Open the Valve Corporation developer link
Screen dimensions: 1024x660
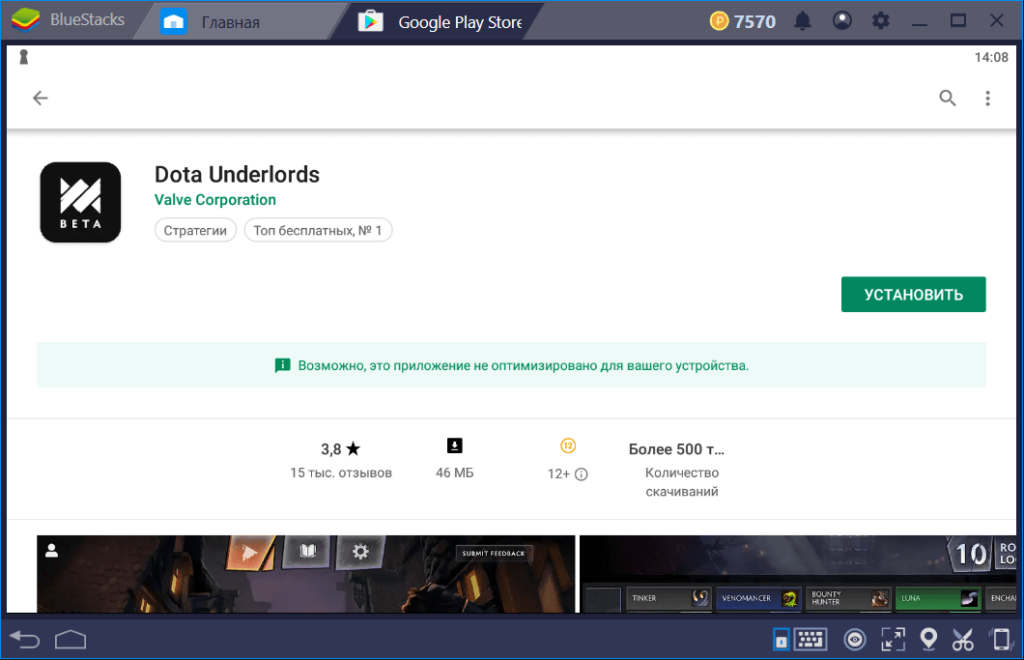click(215, 200)
